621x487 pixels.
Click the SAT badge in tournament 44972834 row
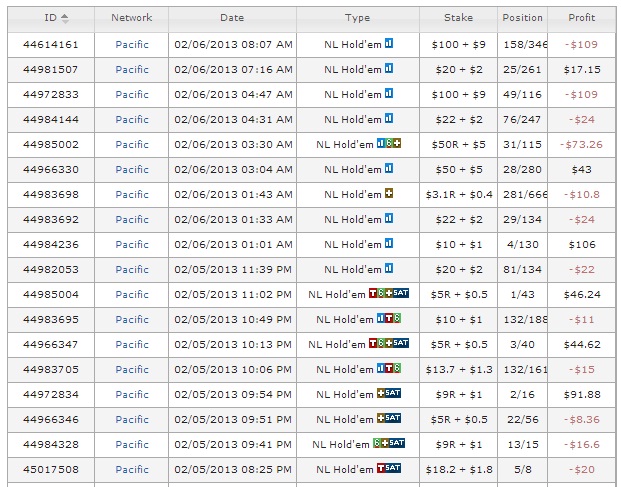(x=393, y=394)
